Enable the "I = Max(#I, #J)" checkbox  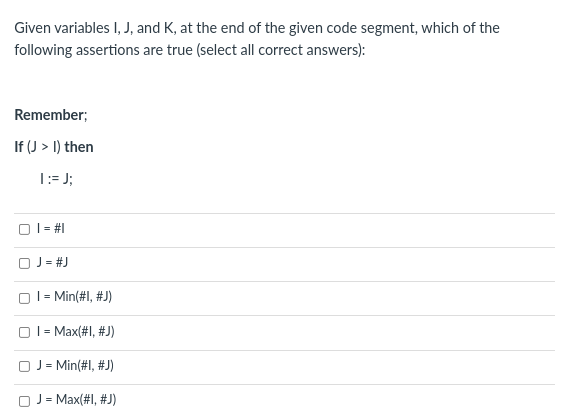pyautogui.click(x=24, y=332)
